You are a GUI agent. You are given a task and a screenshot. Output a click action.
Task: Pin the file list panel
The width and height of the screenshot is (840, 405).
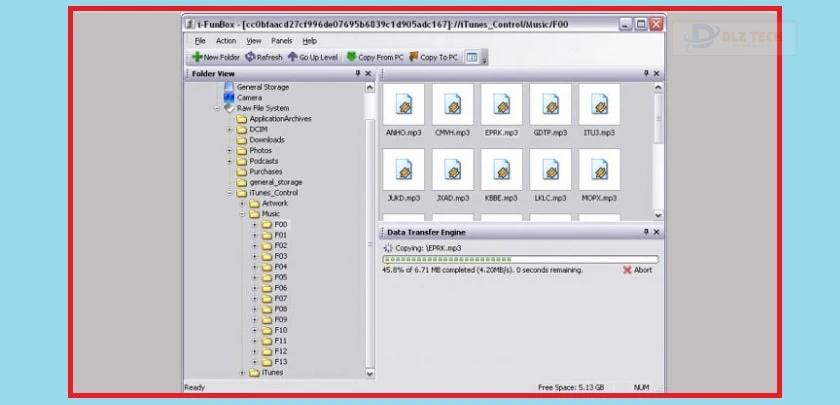[646, 73]
